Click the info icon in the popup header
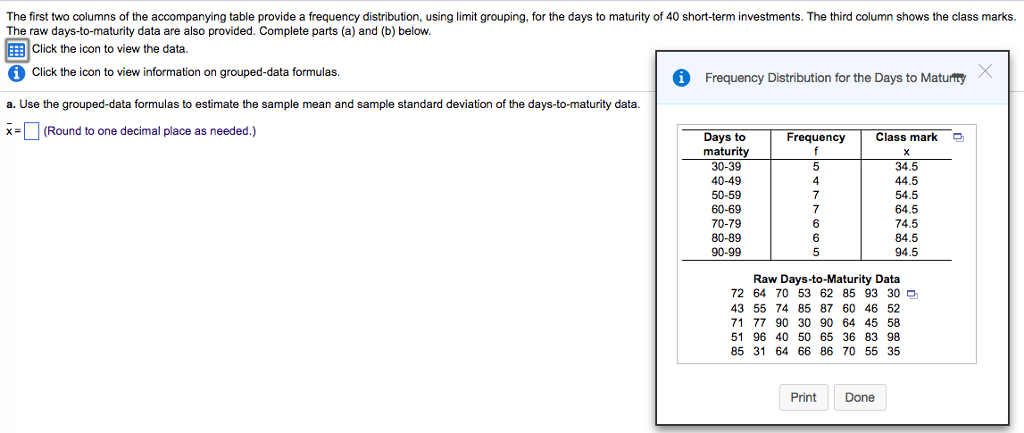This screenshot has width=1024, height=433. click(681, 78)
